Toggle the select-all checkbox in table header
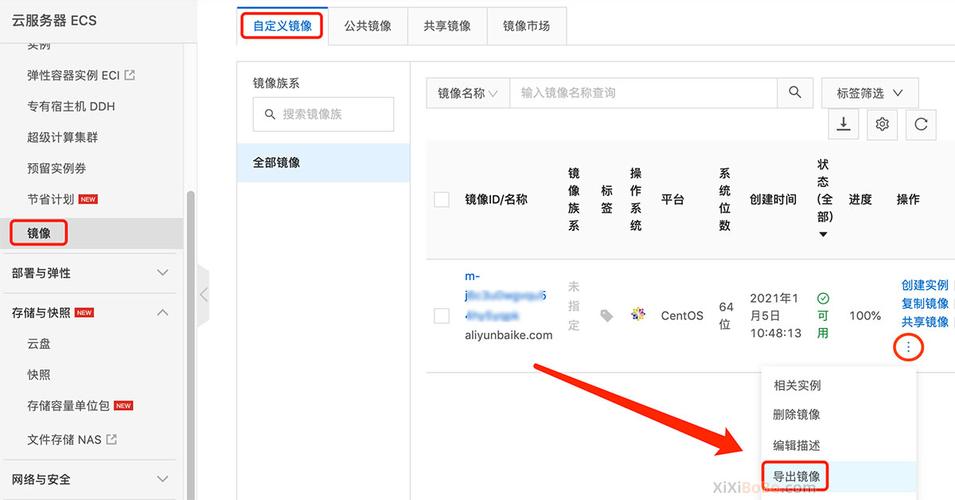Screen dimensions: 955x500 [442, 199]
